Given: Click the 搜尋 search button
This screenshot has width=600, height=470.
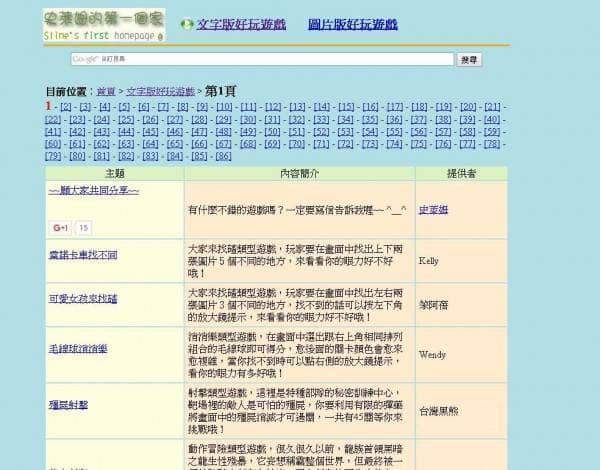Looking at the screenshot, I should pos(469,60).
